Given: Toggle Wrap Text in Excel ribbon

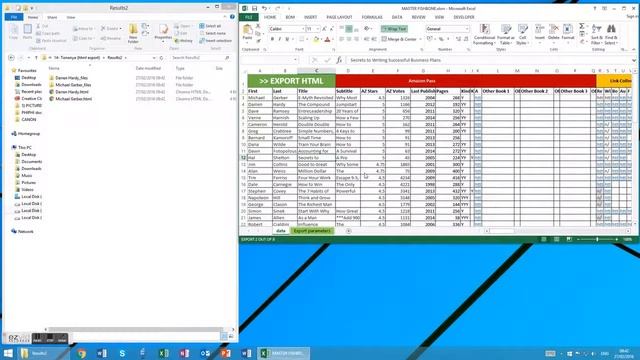Looking at the screenshot, I should pos(394,29).
